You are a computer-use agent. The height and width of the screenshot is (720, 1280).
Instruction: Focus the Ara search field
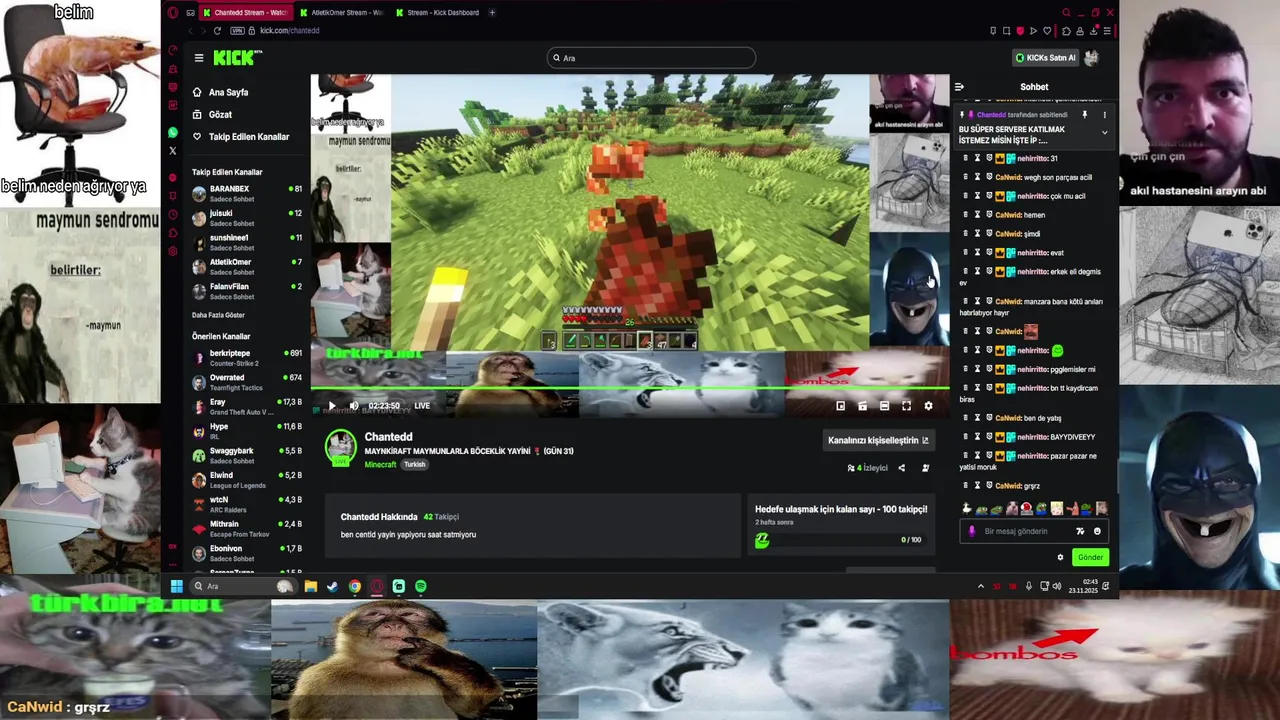coord(651,58)
